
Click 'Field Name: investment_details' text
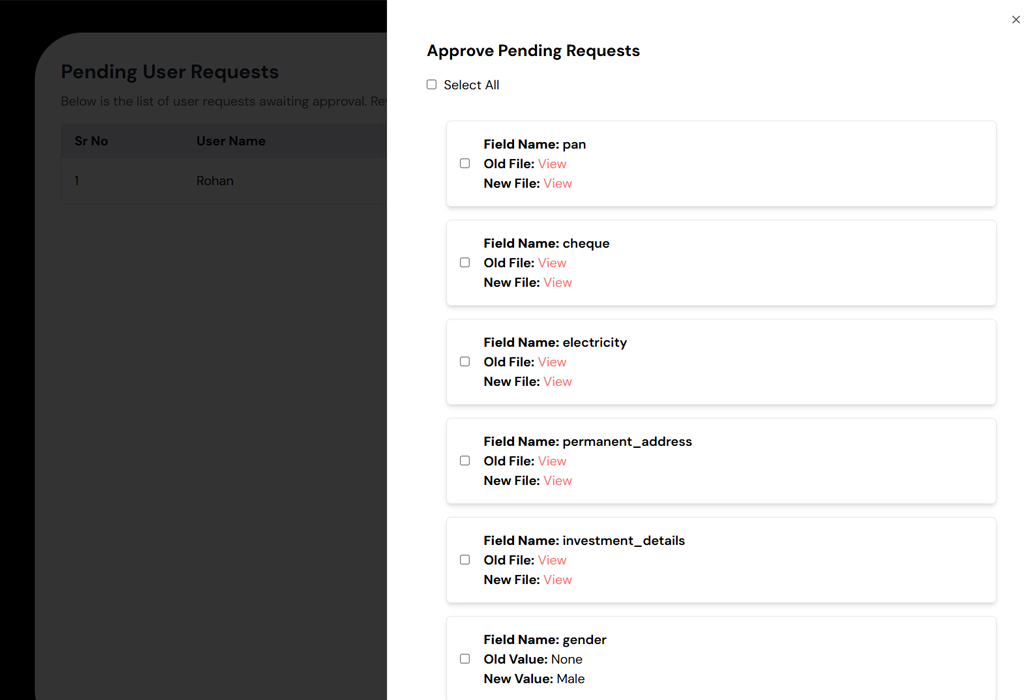coord(584,540)
